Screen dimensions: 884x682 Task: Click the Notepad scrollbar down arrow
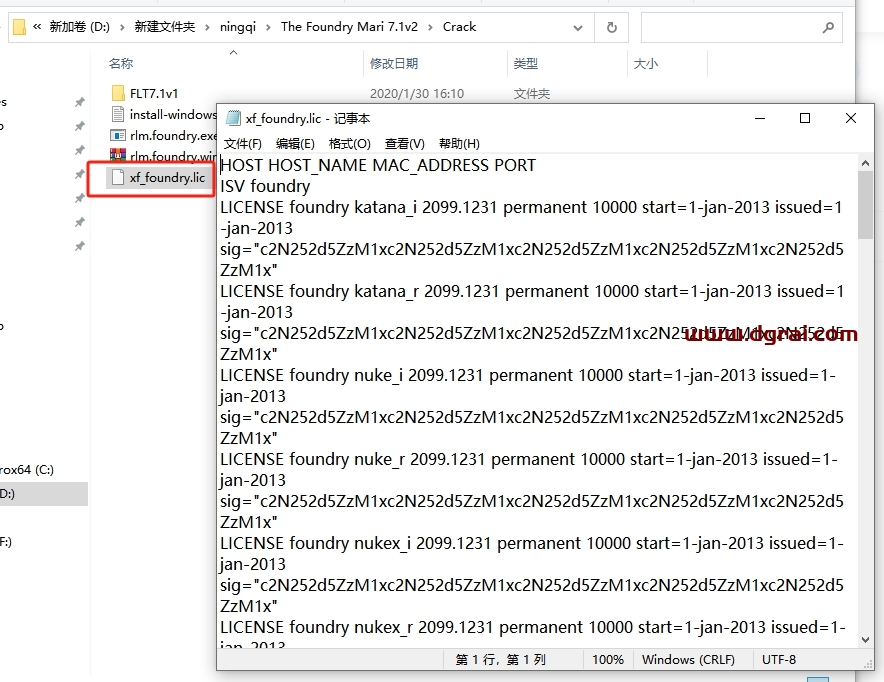coord(865,639)
